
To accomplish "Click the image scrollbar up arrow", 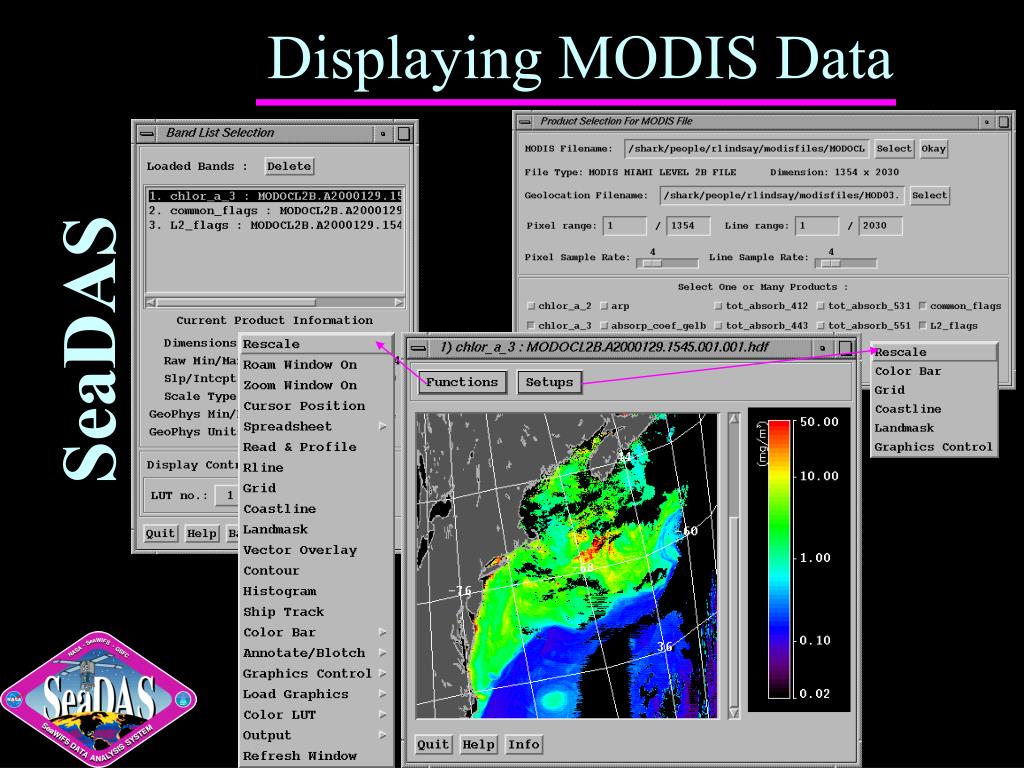I will (734, 418).
